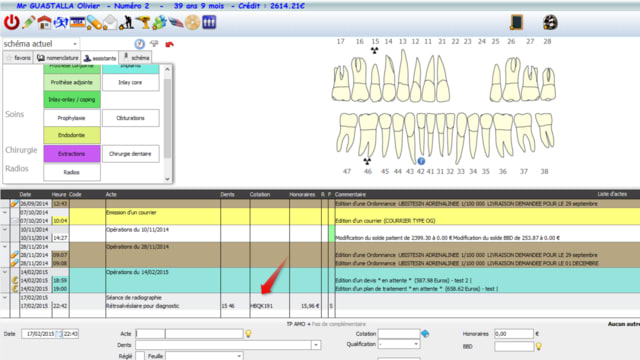This screenshot has height=360, width=640.
Task: Collapse the 14/02/2015 operations row
Action: coord(5,272)
